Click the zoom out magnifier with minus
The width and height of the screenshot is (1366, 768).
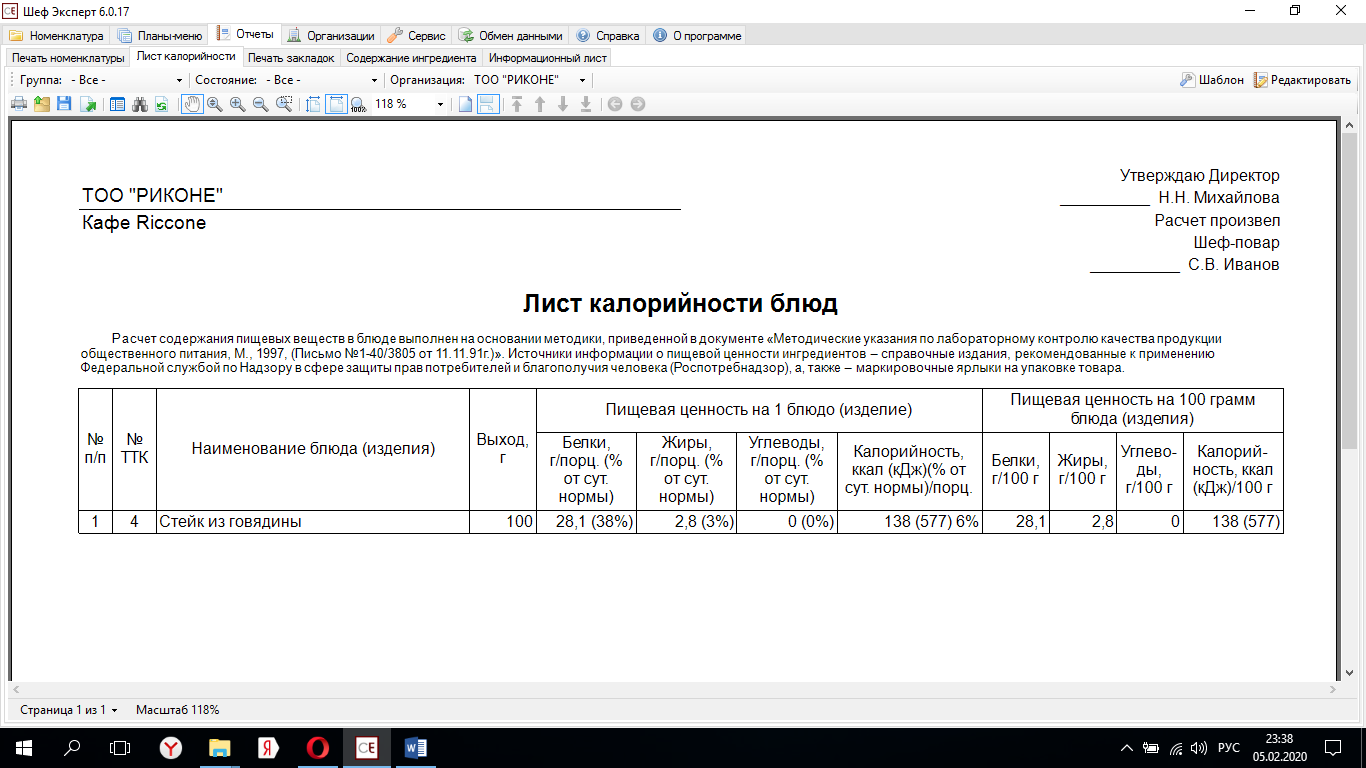pyautogui.click(x=261, y=104)
